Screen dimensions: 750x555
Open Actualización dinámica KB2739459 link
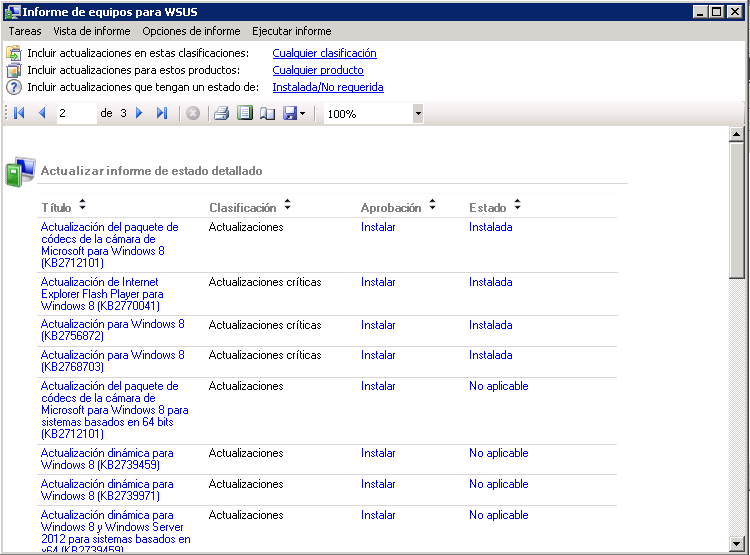coord(107,459)
